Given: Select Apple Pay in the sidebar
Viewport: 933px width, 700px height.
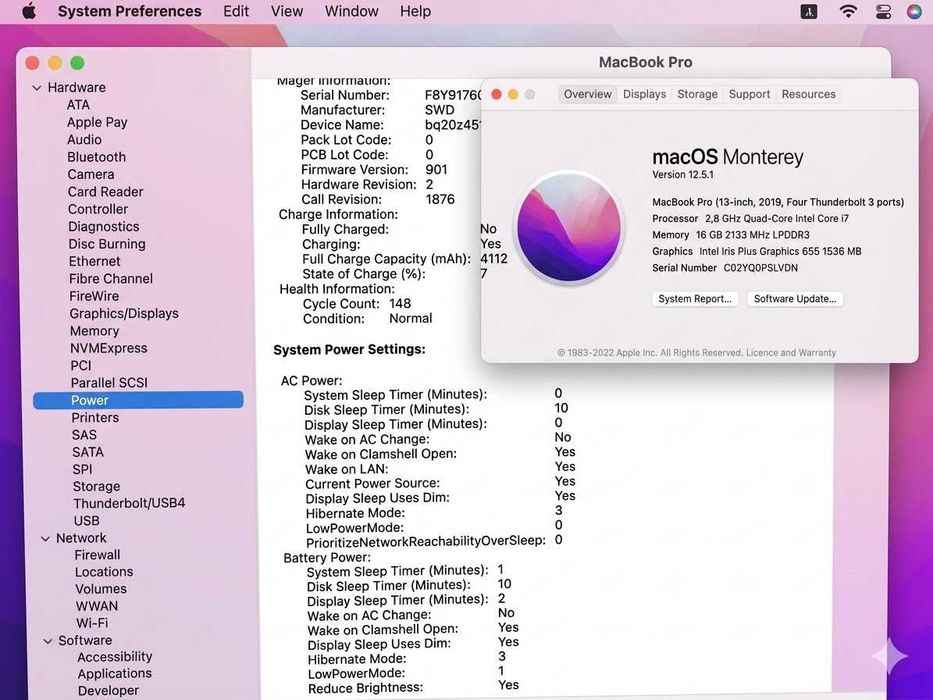Looking at the screenshot, I should tap(97, 123).
